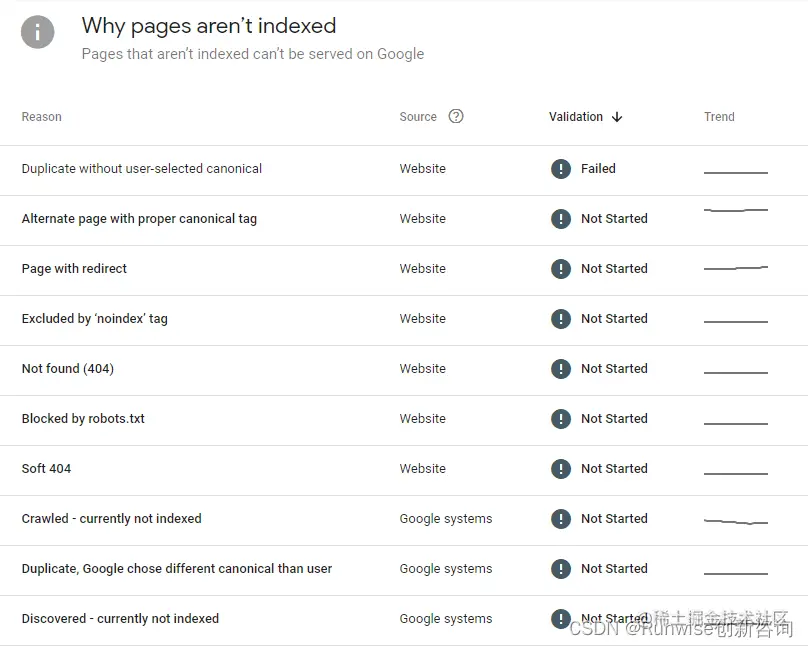
Task: Click the Source column header
Action: point(418,117)
